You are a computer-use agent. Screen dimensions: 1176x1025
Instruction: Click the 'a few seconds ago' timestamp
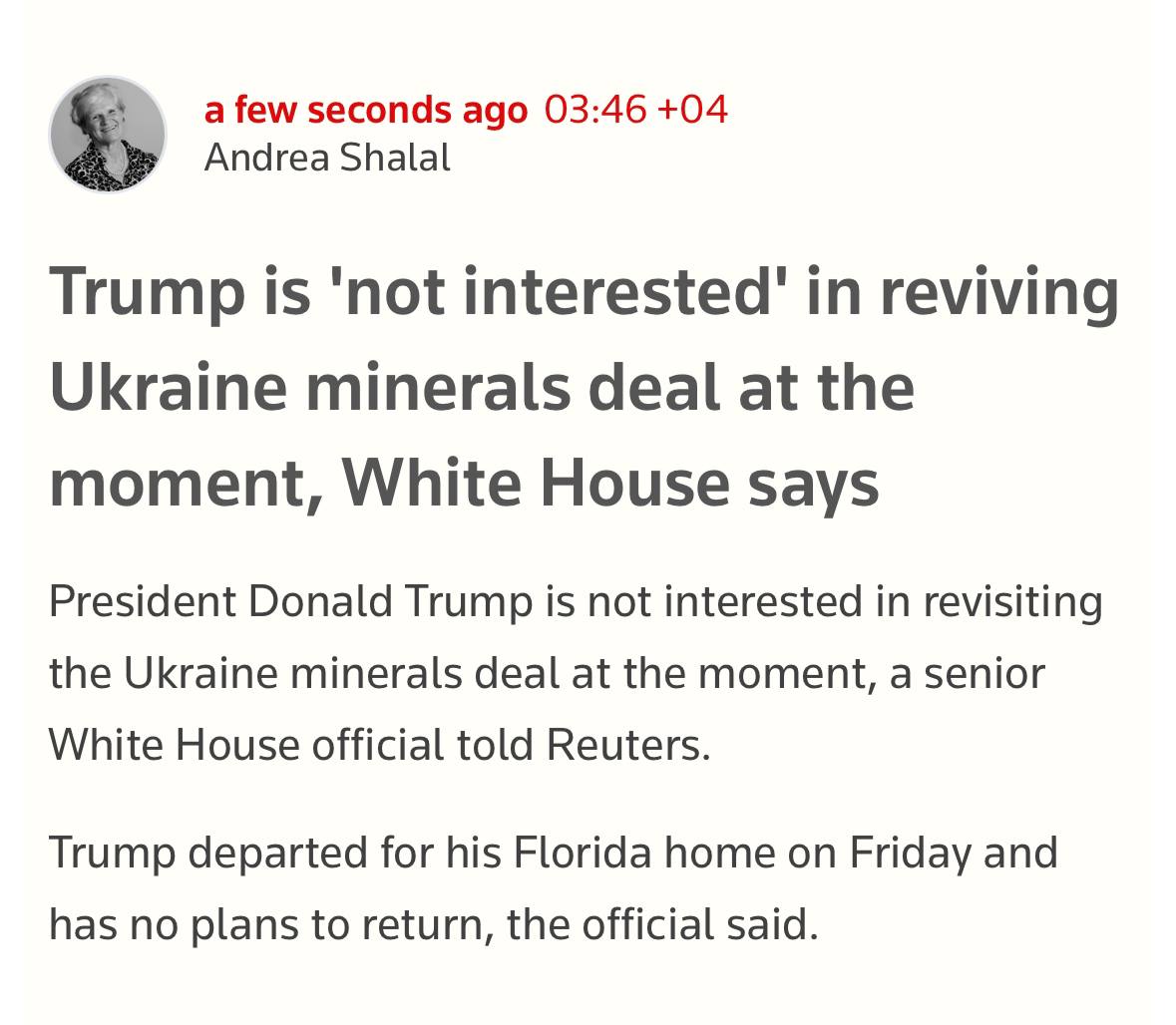(365, 110)
